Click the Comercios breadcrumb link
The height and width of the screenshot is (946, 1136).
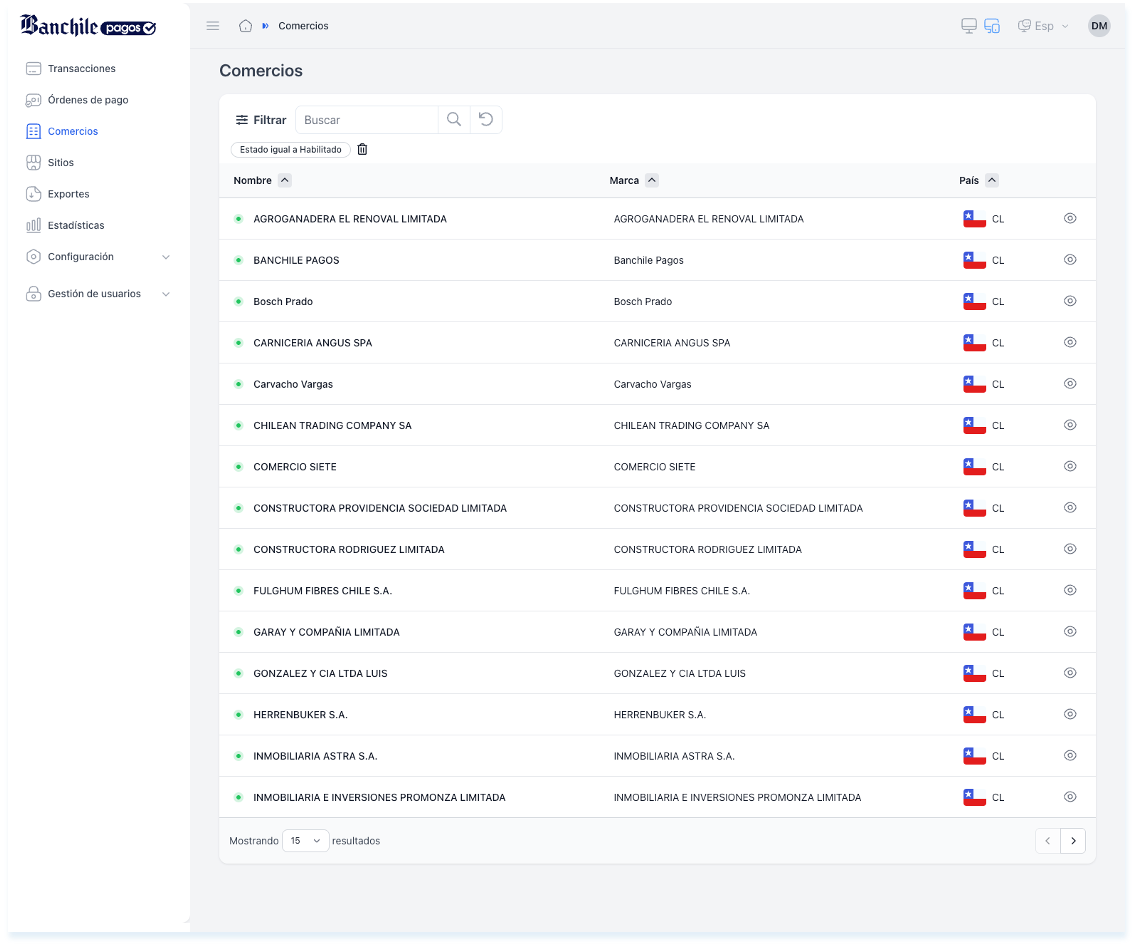click(303, 26)
